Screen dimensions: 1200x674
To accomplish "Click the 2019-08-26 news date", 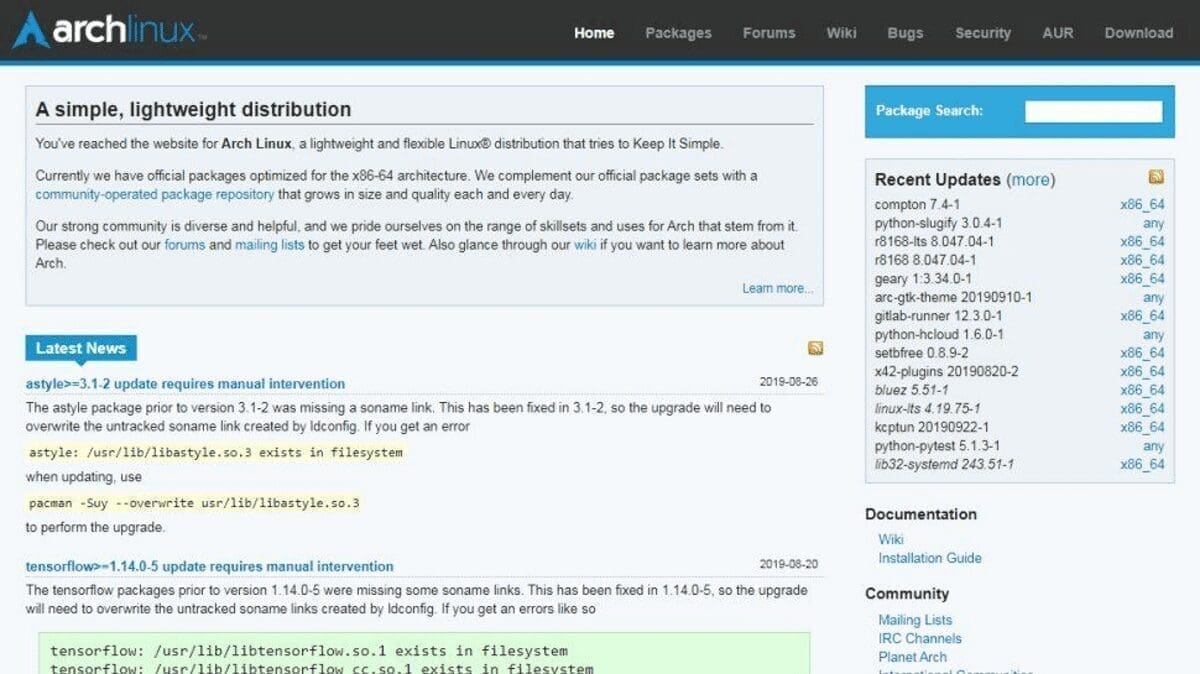I will [789, 382].
